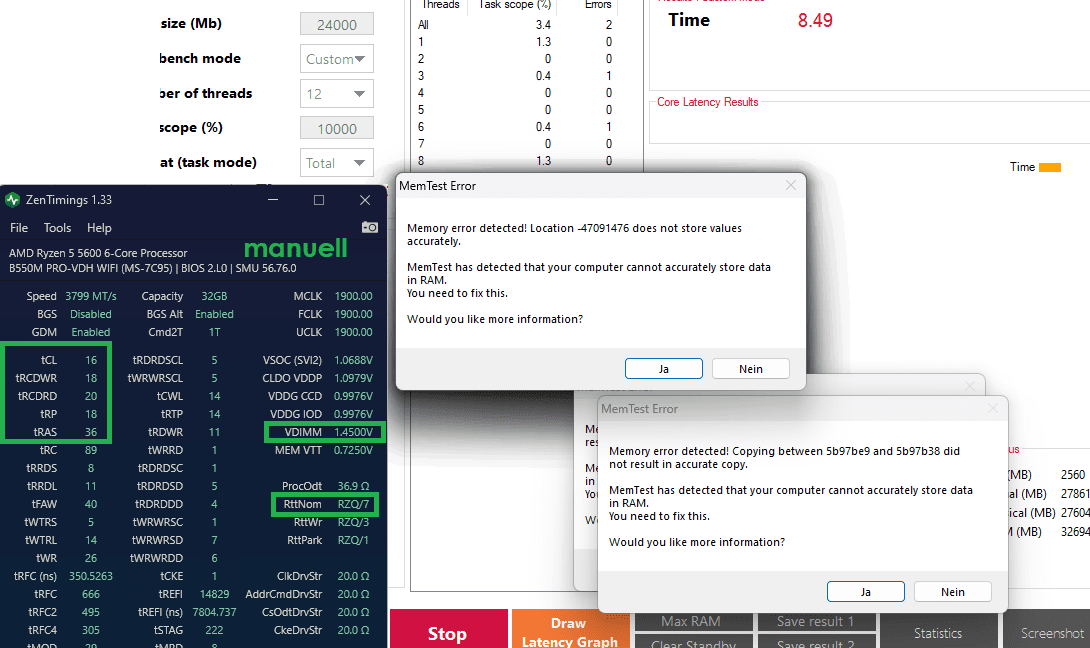Screen dimensions: 1090x648
Task: Select the All row in threads table
Action: (x=516, y=24)
